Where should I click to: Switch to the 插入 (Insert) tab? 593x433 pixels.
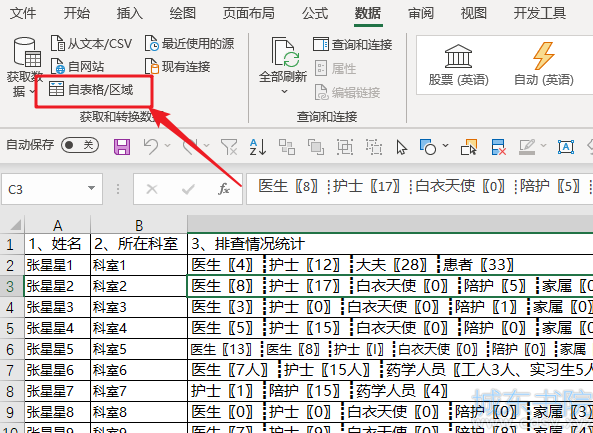(130, 14)
